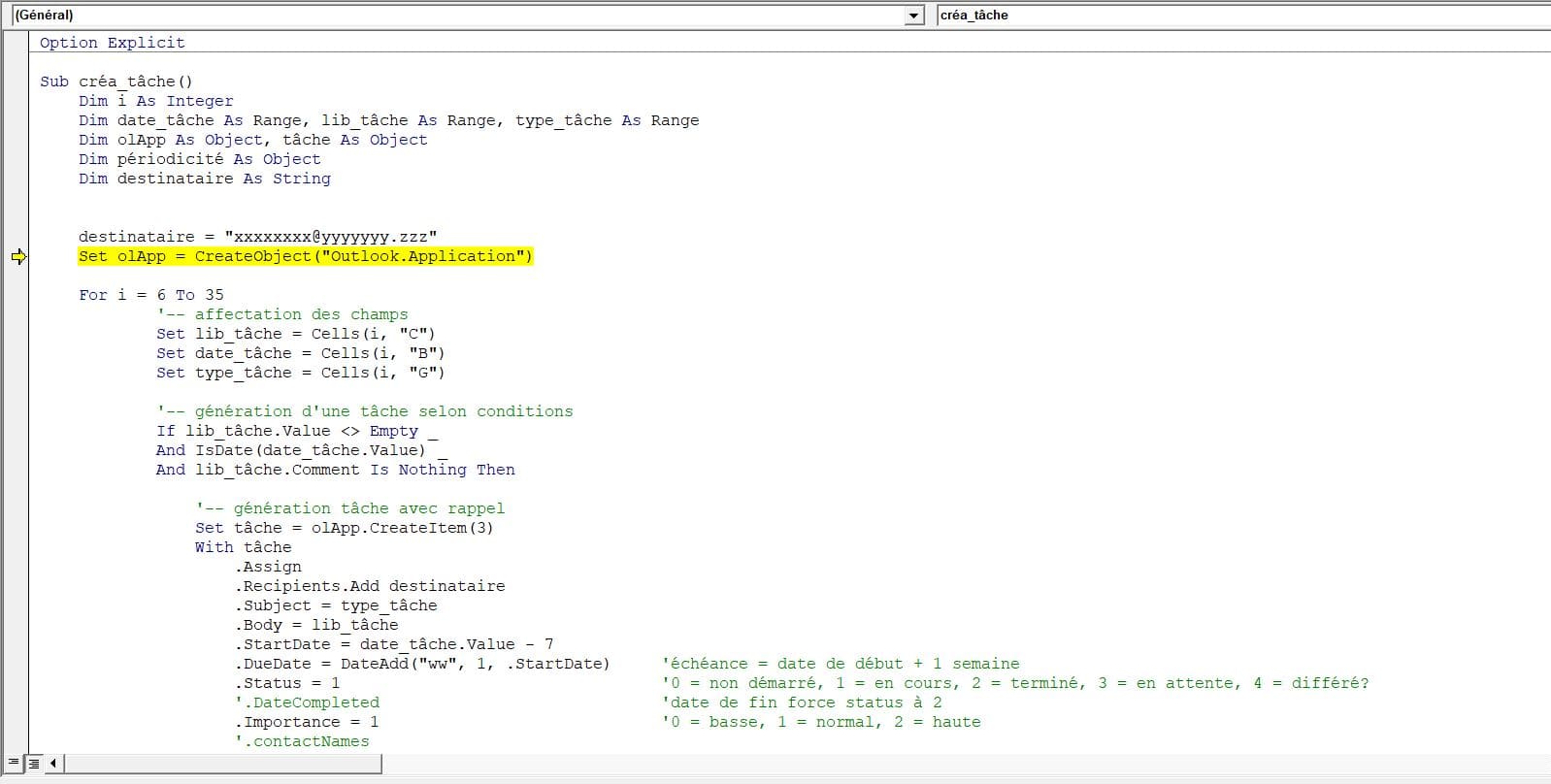
Task: Click the Procedure View button
Action: pos(14,764)
